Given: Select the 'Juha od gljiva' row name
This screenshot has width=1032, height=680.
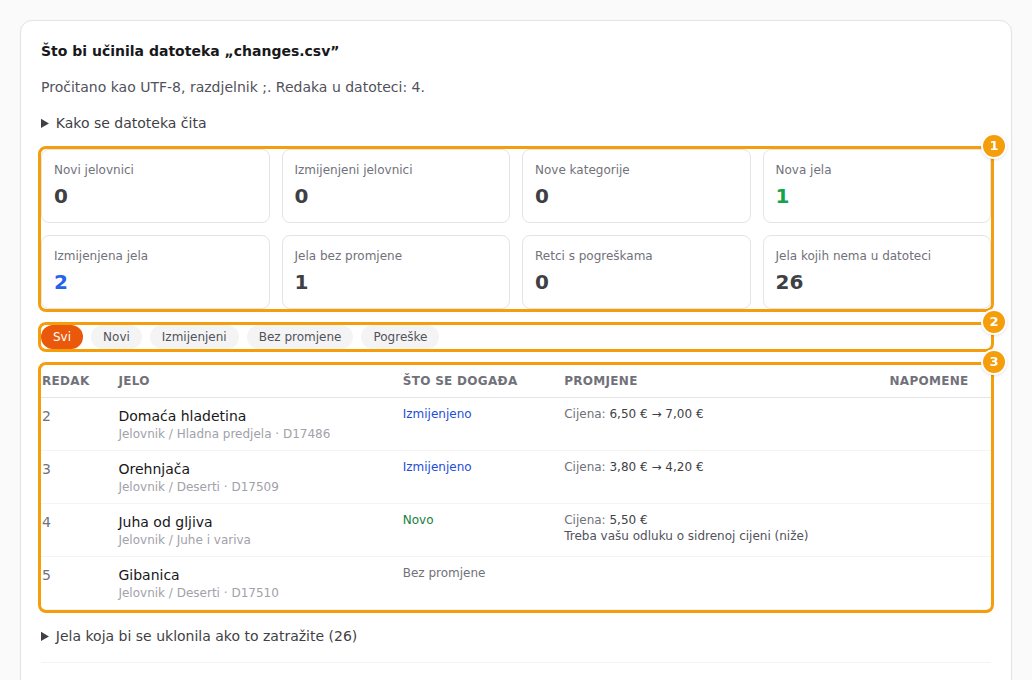Looking at the screenshot, I should [x=165, y=522].
